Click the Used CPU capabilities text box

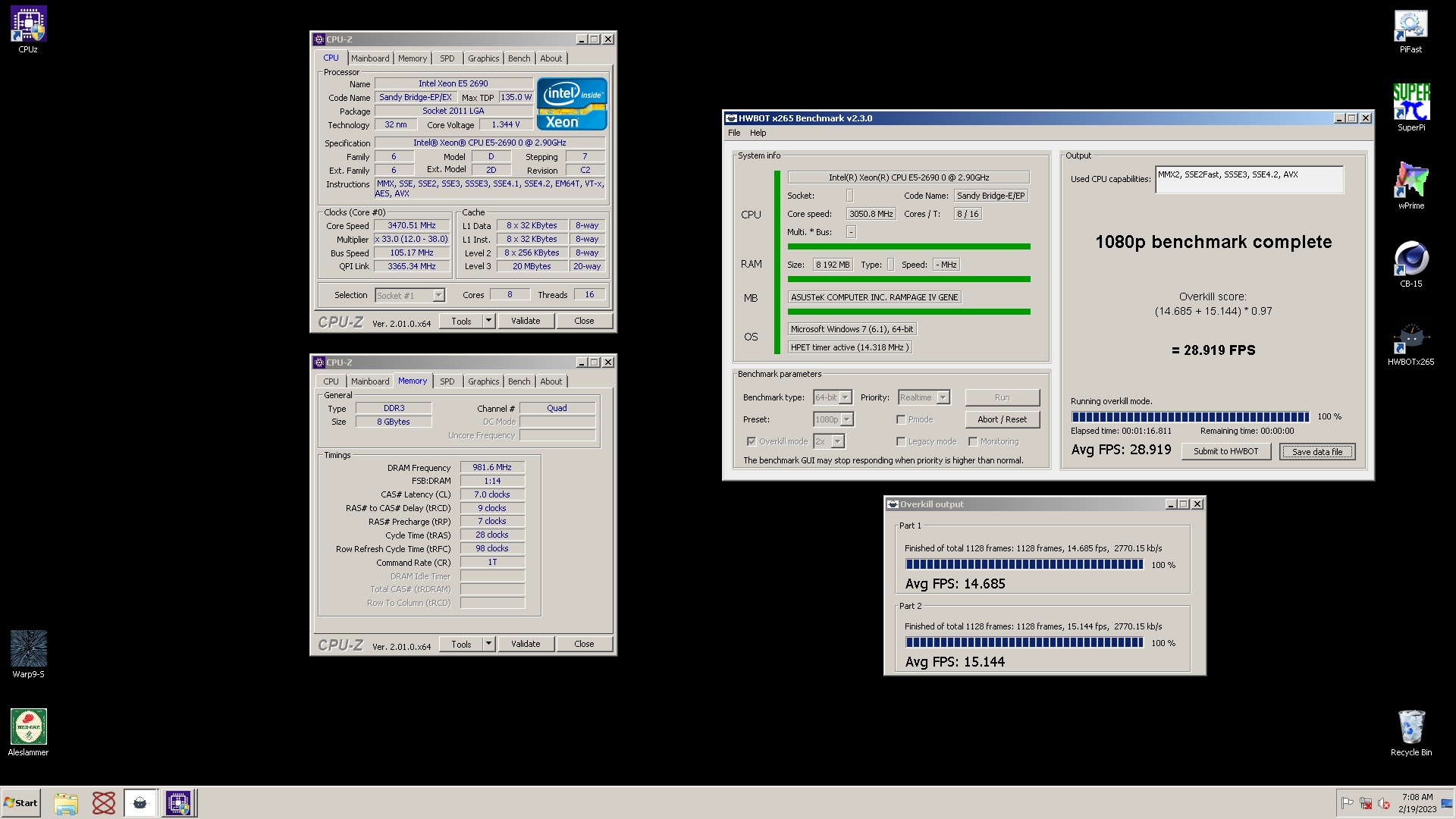pos(1249,180)
